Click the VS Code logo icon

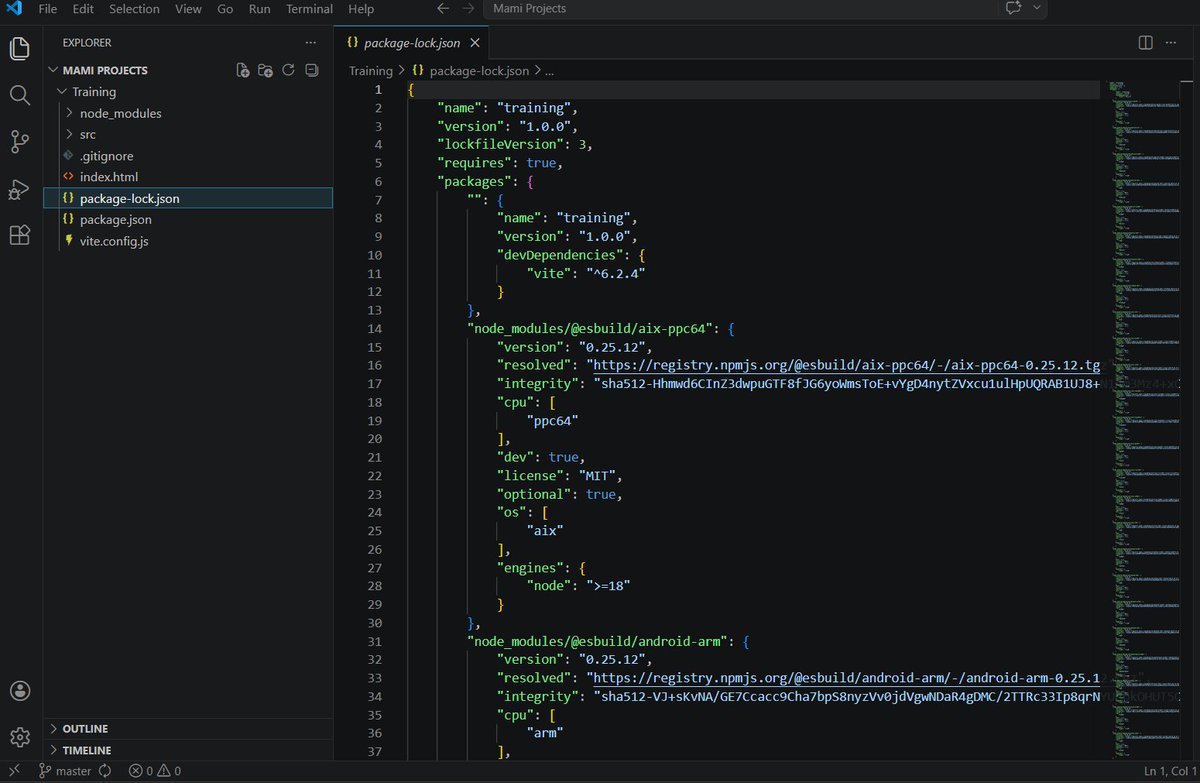(13, 9)
